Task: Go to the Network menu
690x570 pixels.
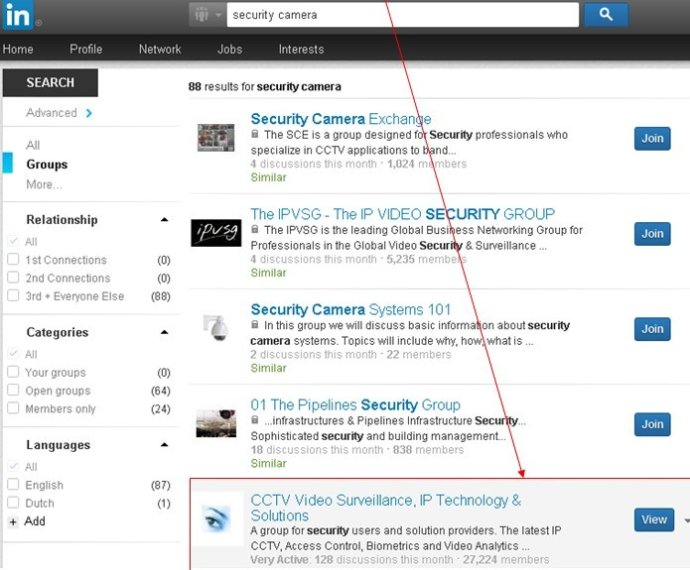Action: click(x=160, y=49)
